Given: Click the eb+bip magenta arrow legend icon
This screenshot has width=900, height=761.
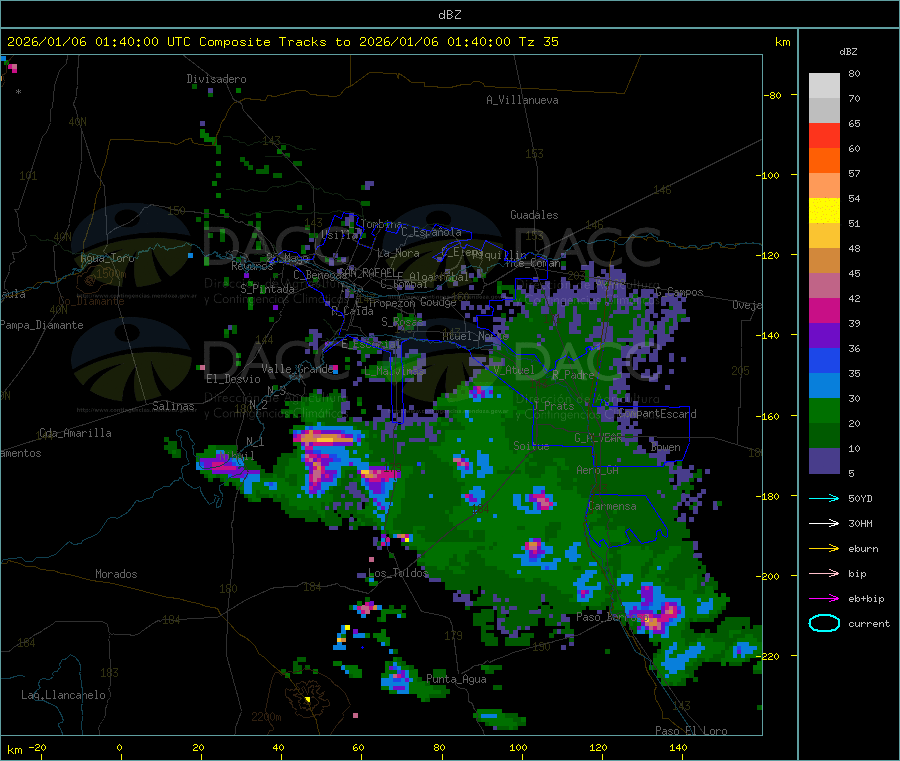Looking at the screenshot, I should tap(824, 599).
